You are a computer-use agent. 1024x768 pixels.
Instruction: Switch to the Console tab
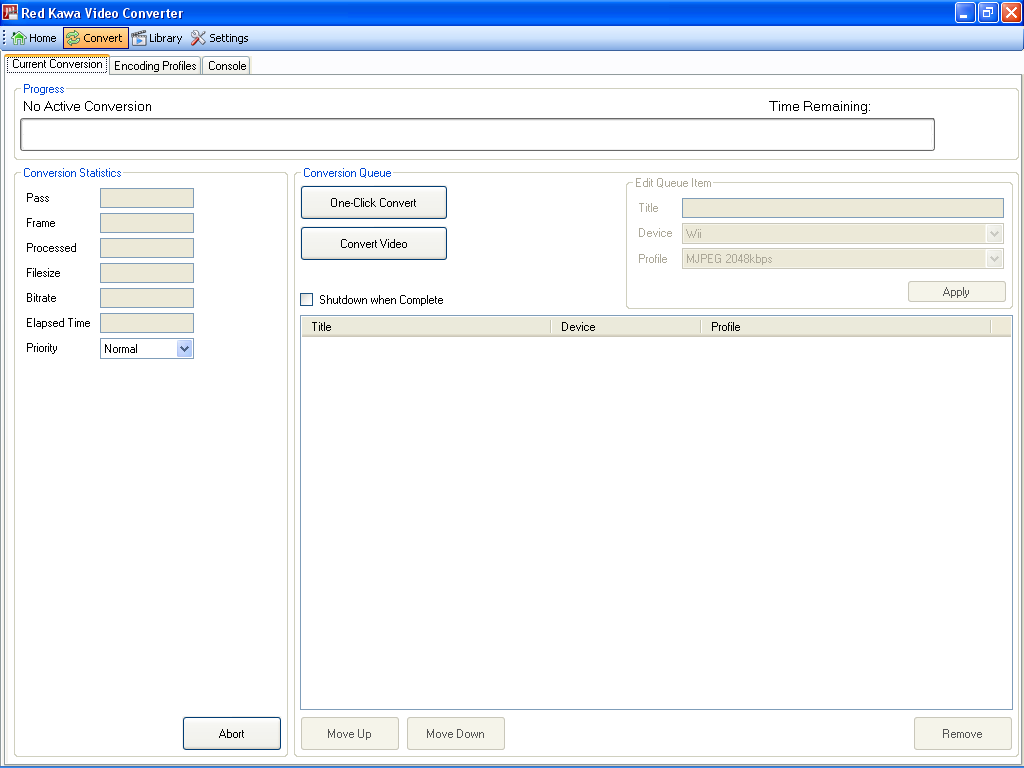[x=227, y=66]
